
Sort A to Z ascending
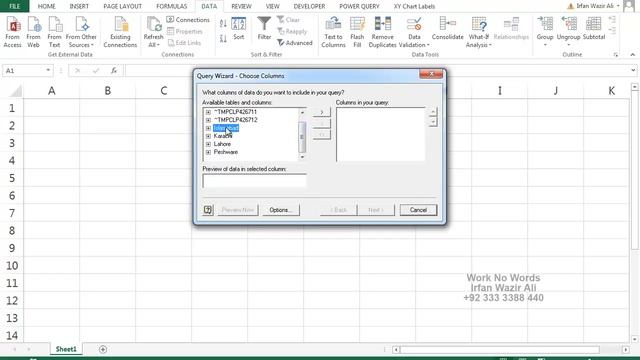coord(223,24)
